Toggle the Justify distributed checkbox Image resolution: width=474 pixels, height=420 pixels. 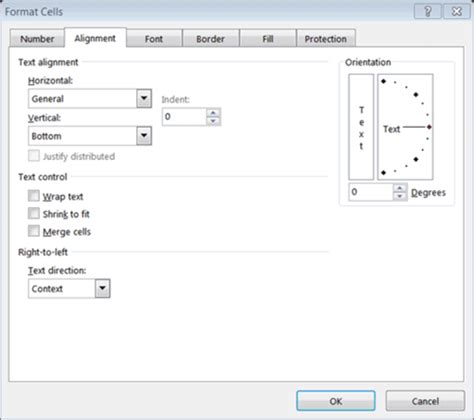34,156
